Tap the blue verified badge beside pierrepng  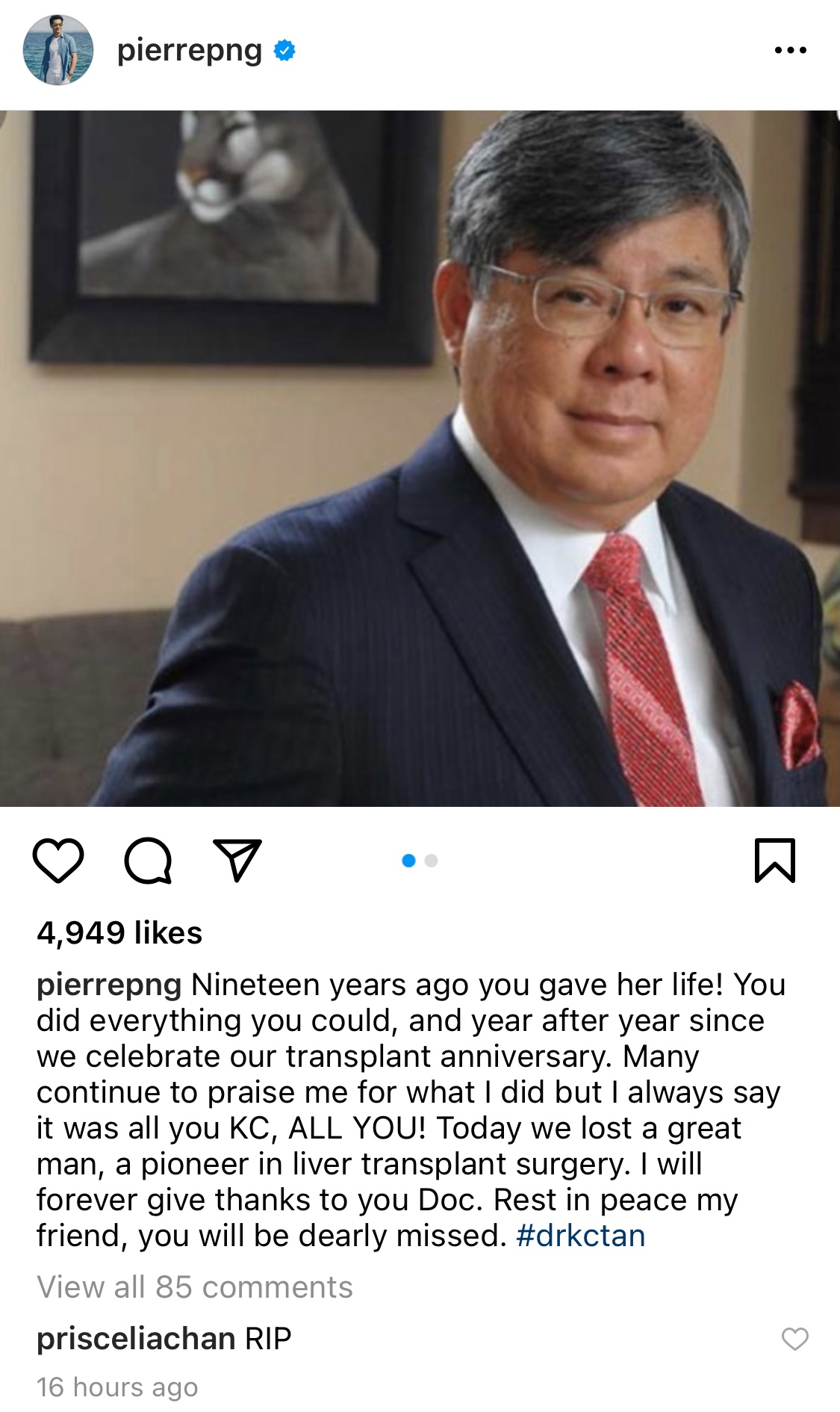(284, 50)
